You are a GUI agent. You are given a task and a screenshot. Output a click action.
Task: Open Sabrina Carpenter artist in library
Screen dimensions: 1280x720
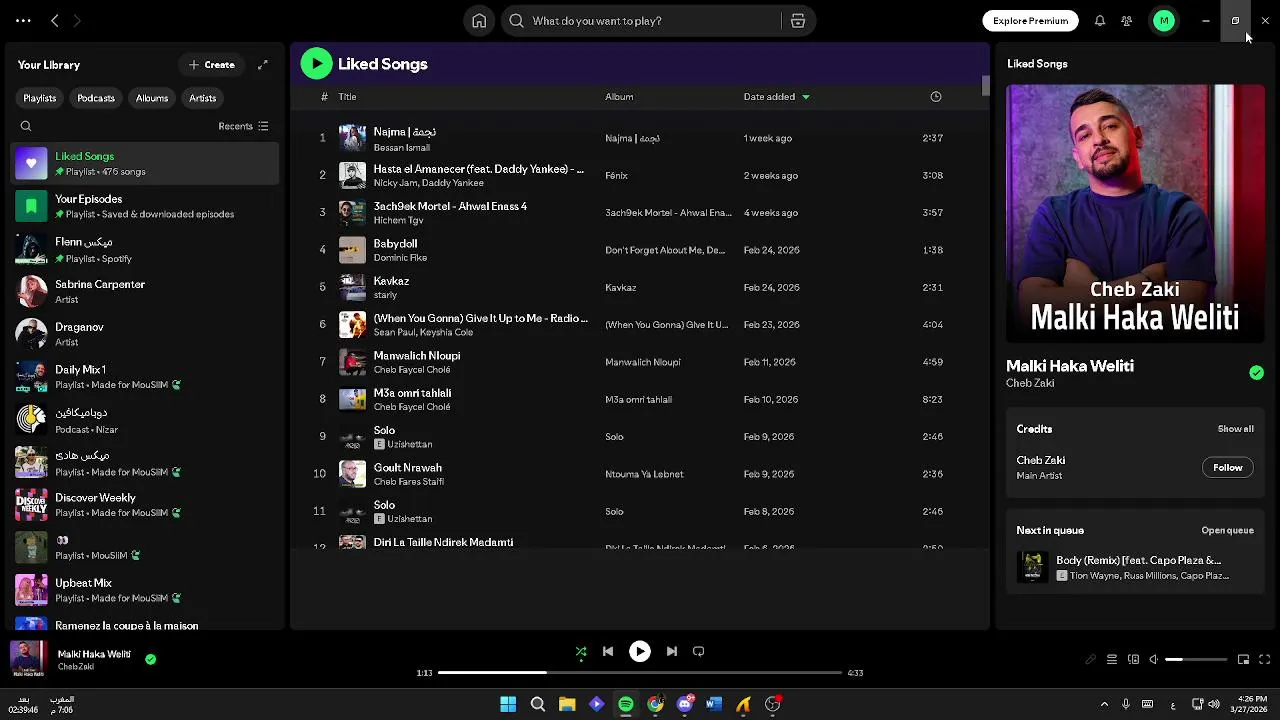[x=145, y=292]
